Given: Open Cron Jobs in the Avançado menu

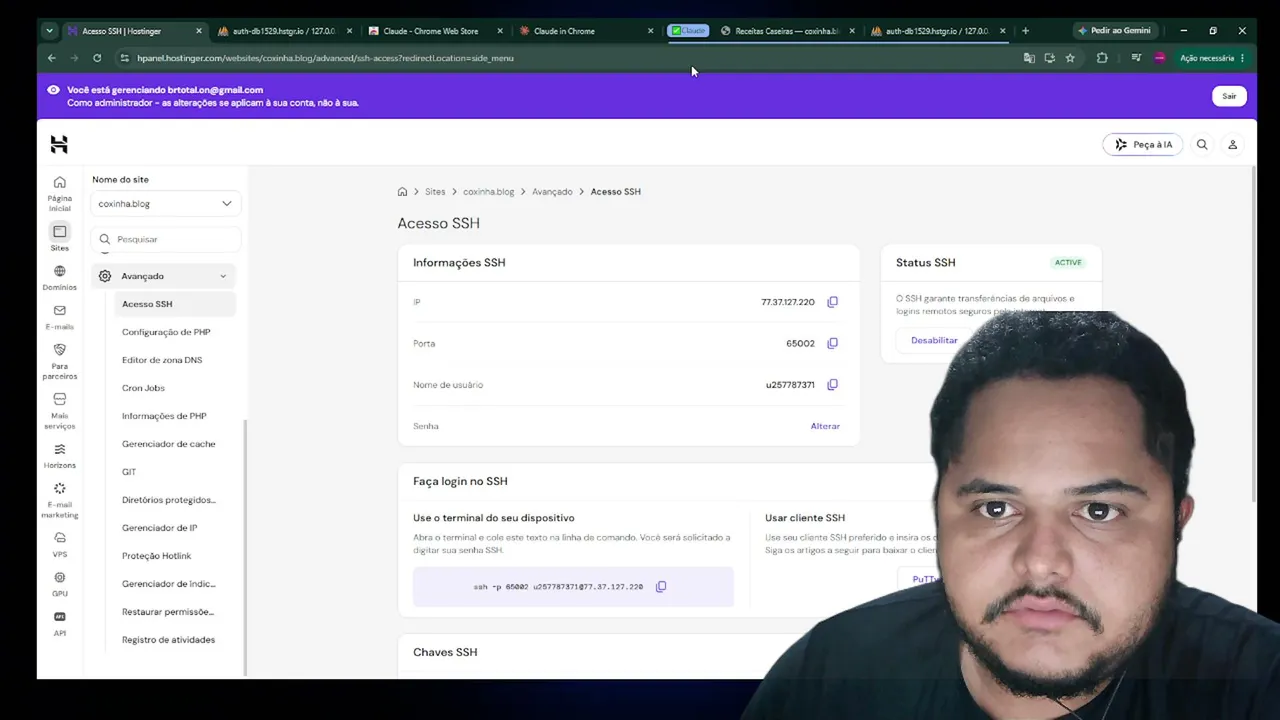Looking at the screenshot, I should (x=143, y=388).
